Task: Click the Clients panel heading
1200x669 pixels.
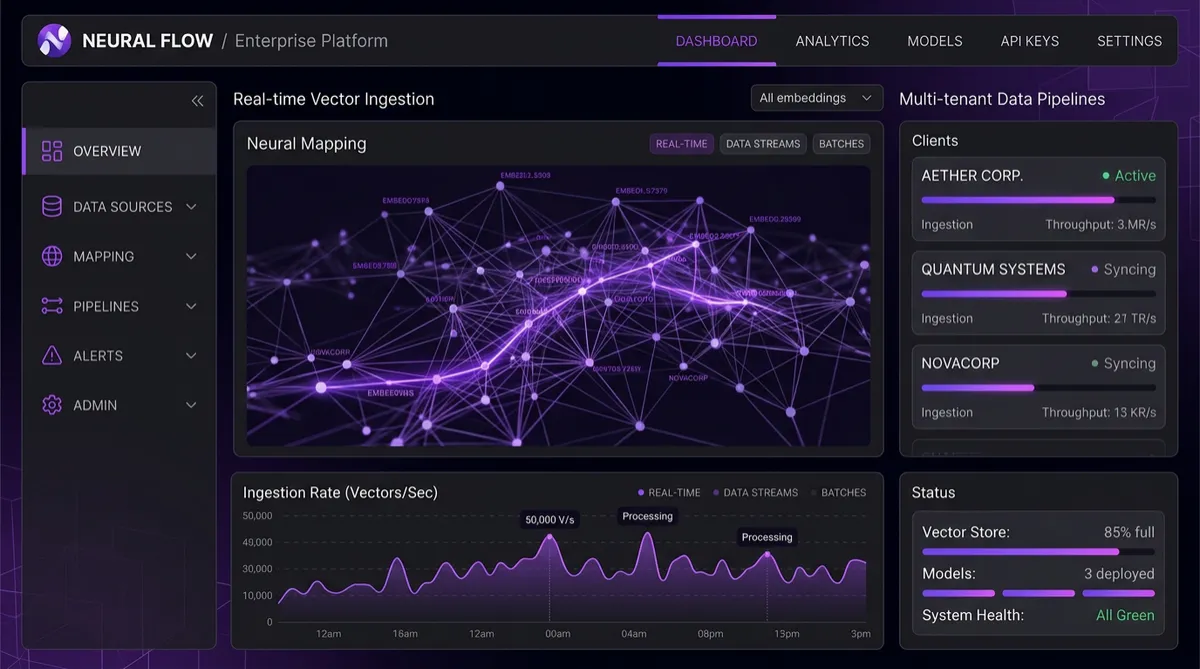Action: [x=935, y=141]
